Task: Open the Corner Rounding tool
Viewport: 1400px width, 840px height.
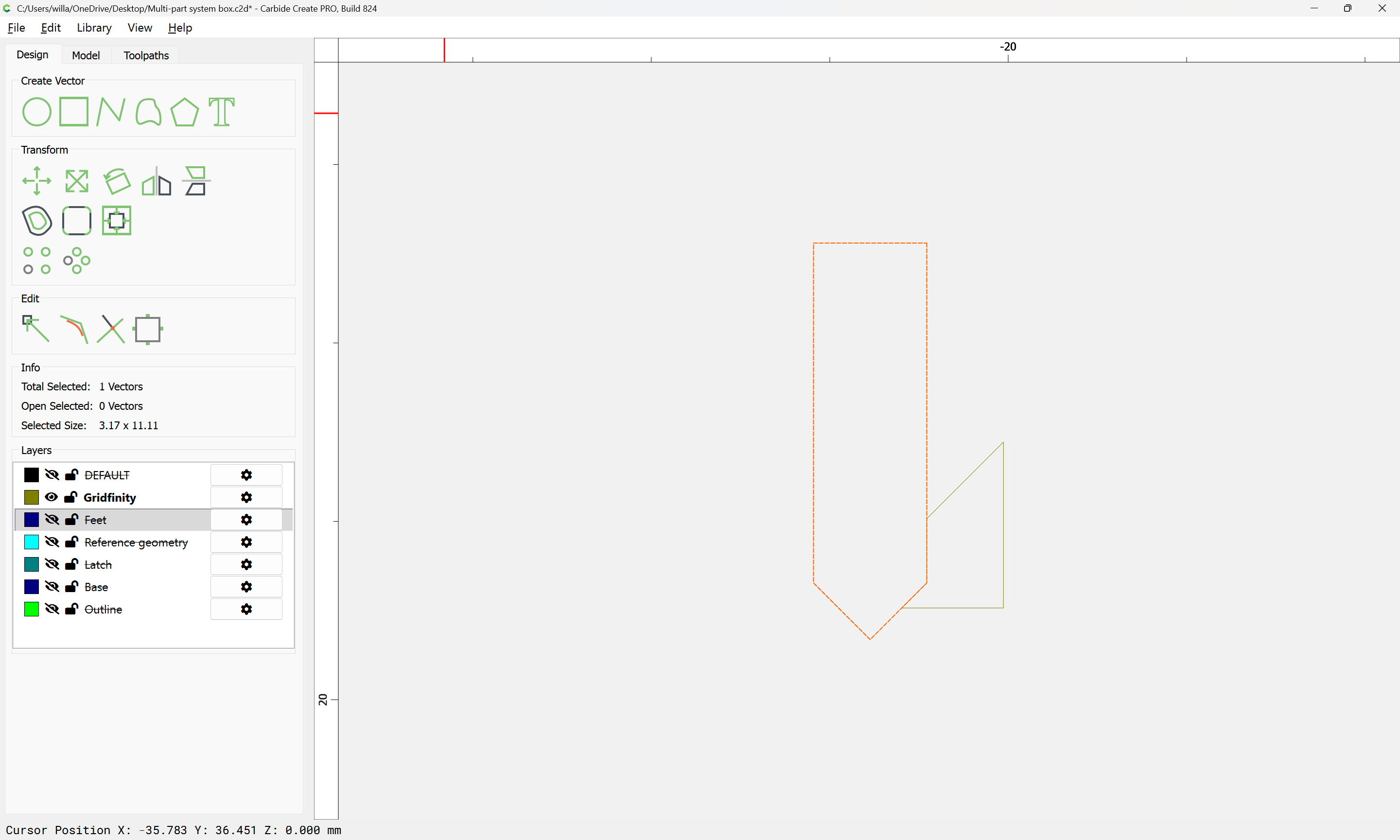Action: click(x=76, y=221)
